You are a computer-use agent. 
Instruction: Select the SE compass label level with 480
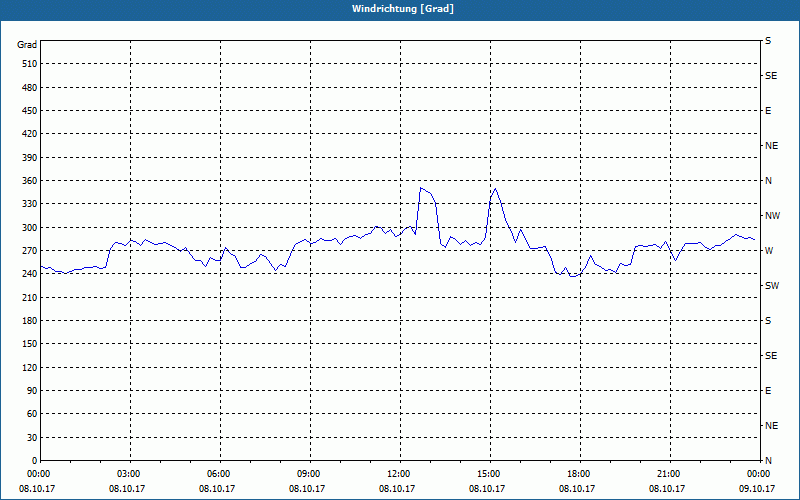click(x=771, y=76)
